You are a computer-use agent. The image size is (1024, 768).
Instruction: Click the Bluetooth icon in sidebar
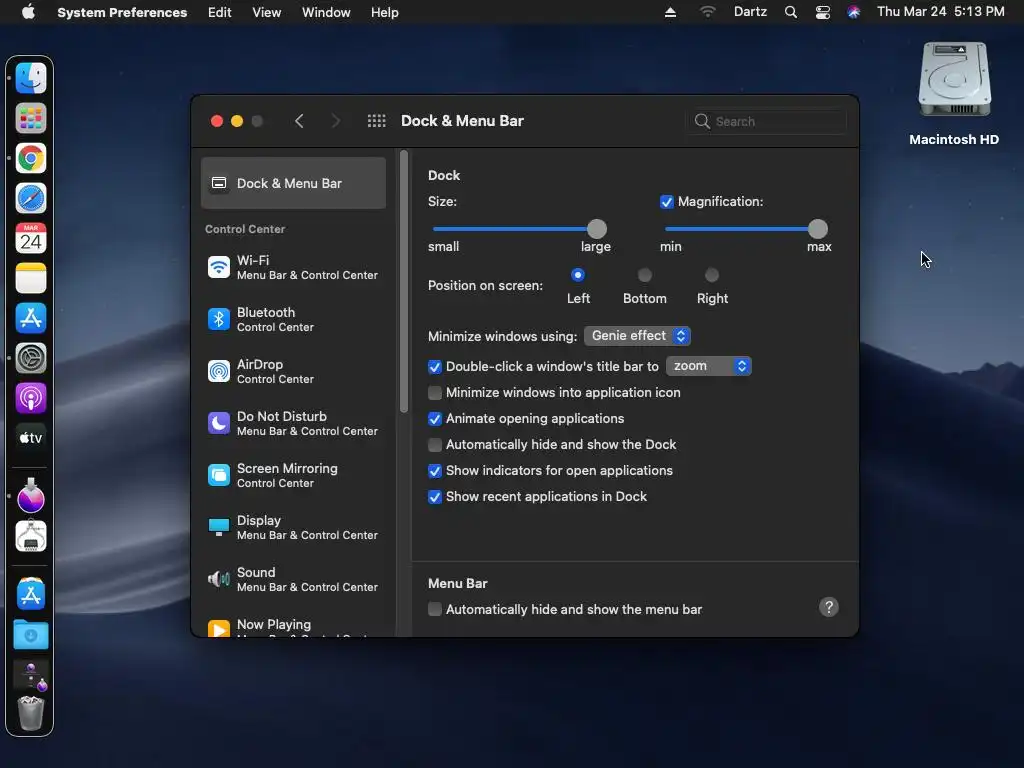click(x=219, y=319)
